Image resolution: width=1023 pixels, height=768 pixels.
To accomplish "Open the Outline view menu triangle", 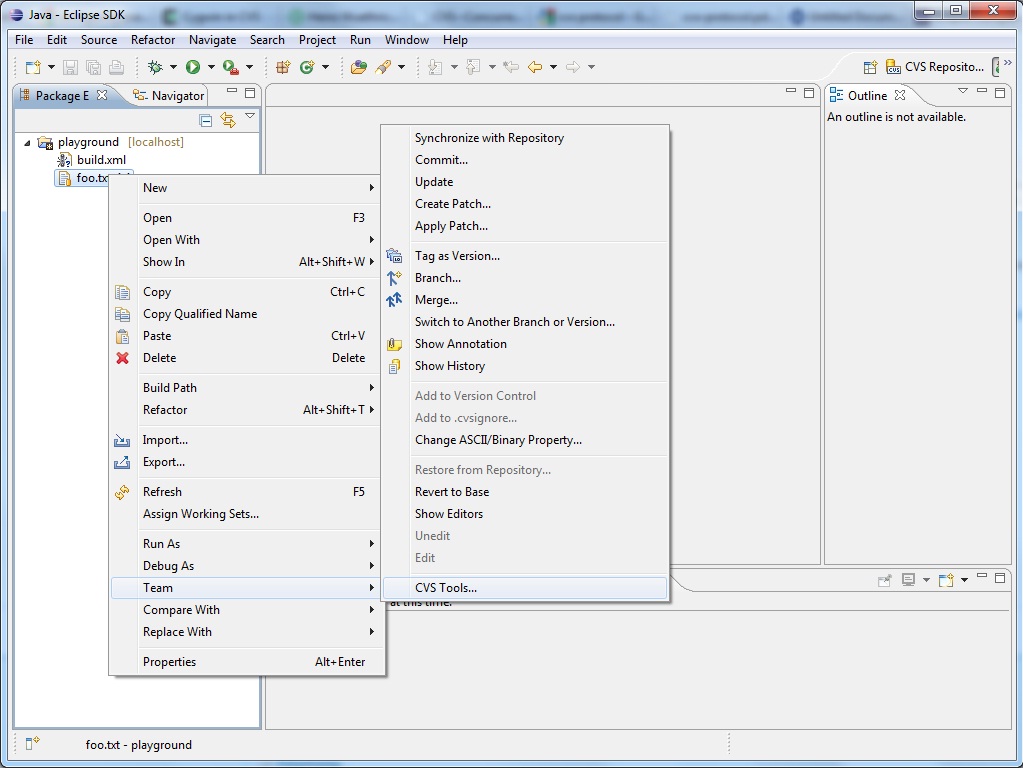I will pyautogui.click(x=962, y=91).
